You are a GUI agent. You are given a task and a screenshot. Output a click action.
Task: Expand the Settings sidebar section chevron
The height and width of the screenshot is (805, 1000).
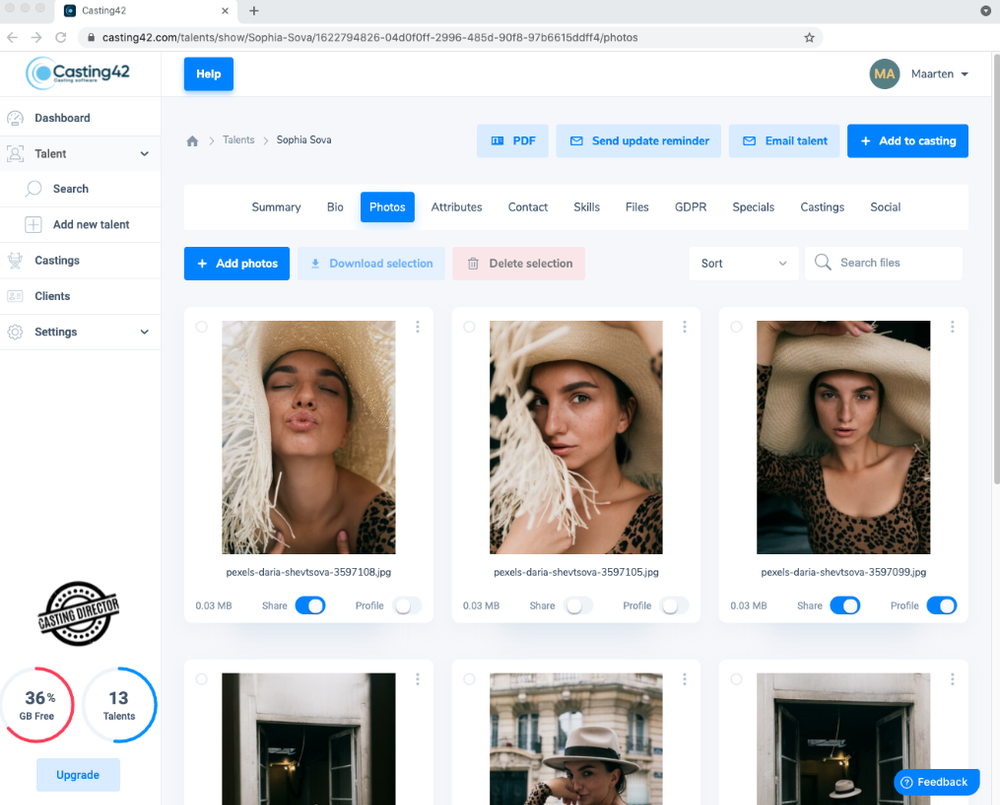coord(145,332)
